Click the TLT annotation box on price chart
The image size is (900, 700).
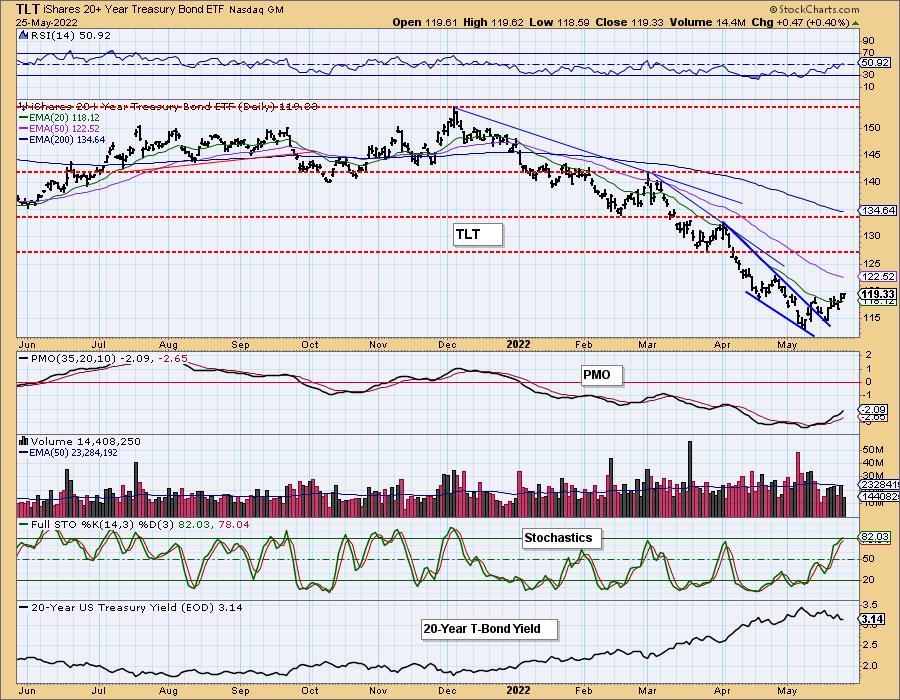click(x=478, y=235)
